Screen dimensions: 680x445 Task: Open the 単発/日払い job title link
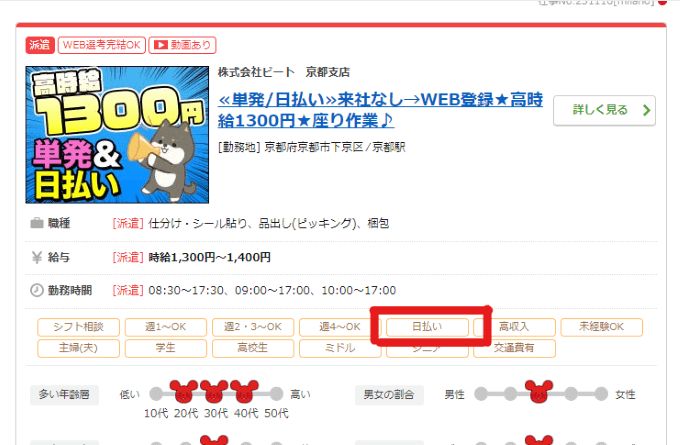[x=380, y=110]
